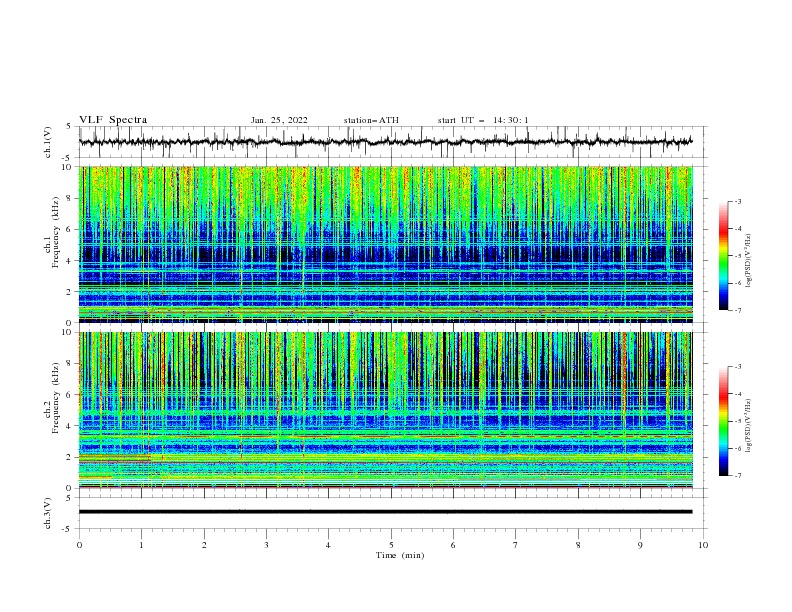Click the "5" tick on the time axis
This screenshot has width=792, height=612.
click(391, 545)
